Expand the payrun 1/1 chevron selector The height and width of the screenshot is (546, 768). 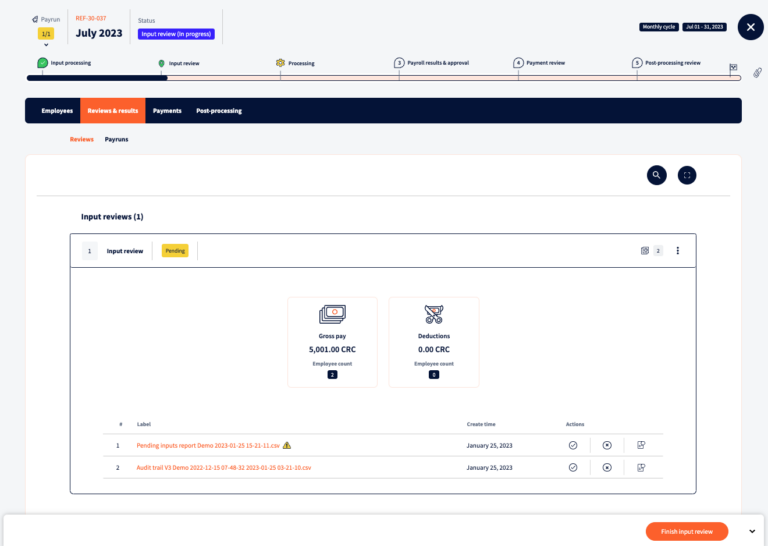(46, 45)
